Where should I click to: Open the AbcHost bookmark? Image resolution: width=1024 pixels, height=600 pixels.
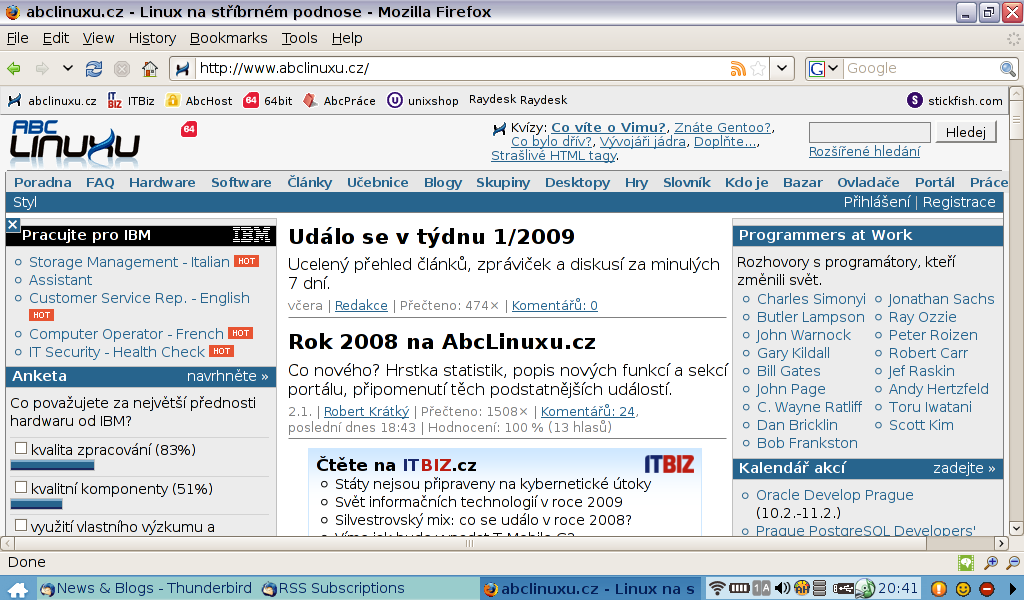click(199, 101)
